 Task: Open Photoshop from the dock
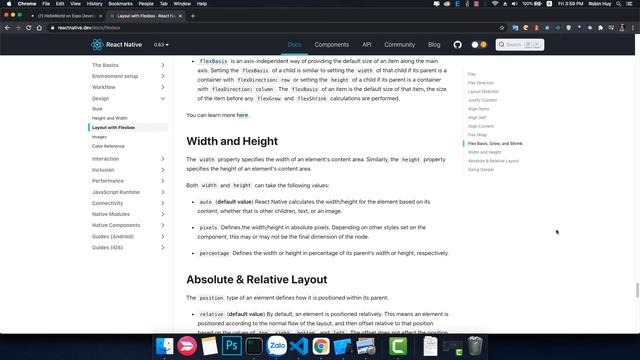[x=231, y=346]
